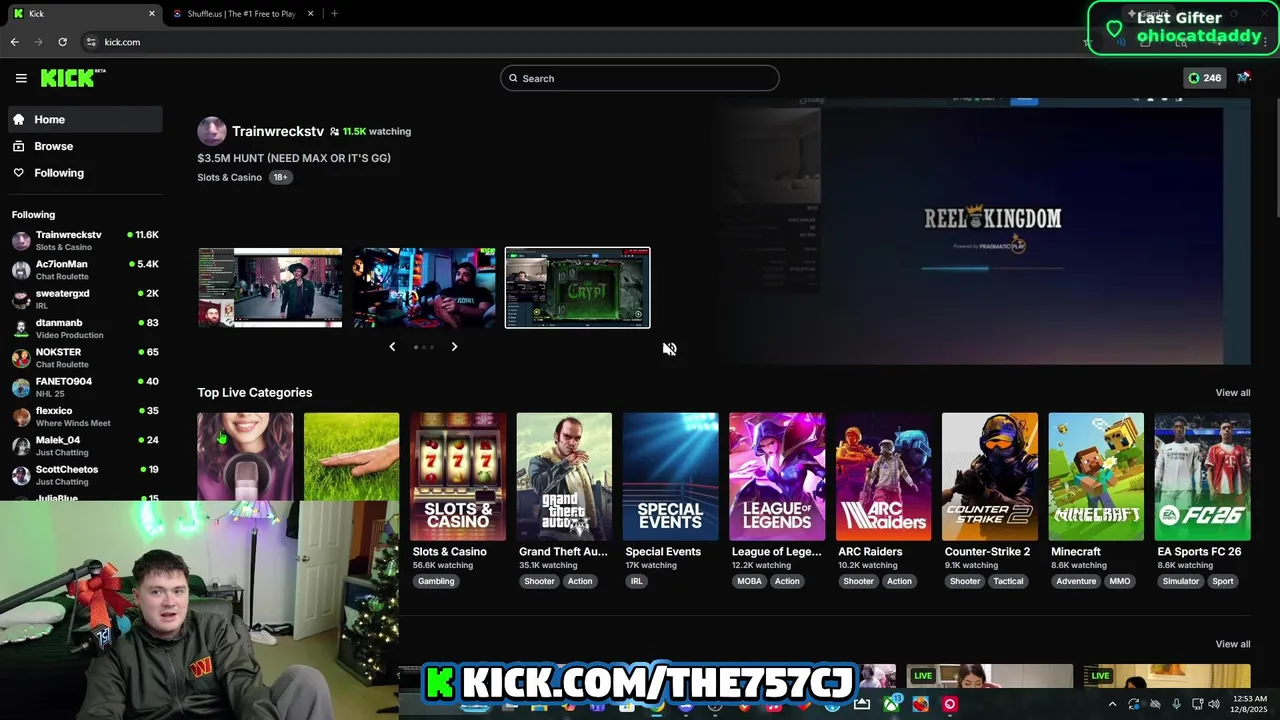Open NOKSTER channel in Following list
Image resolution: width=1280 pixels, height=720 pixels.
click(85, 357)
